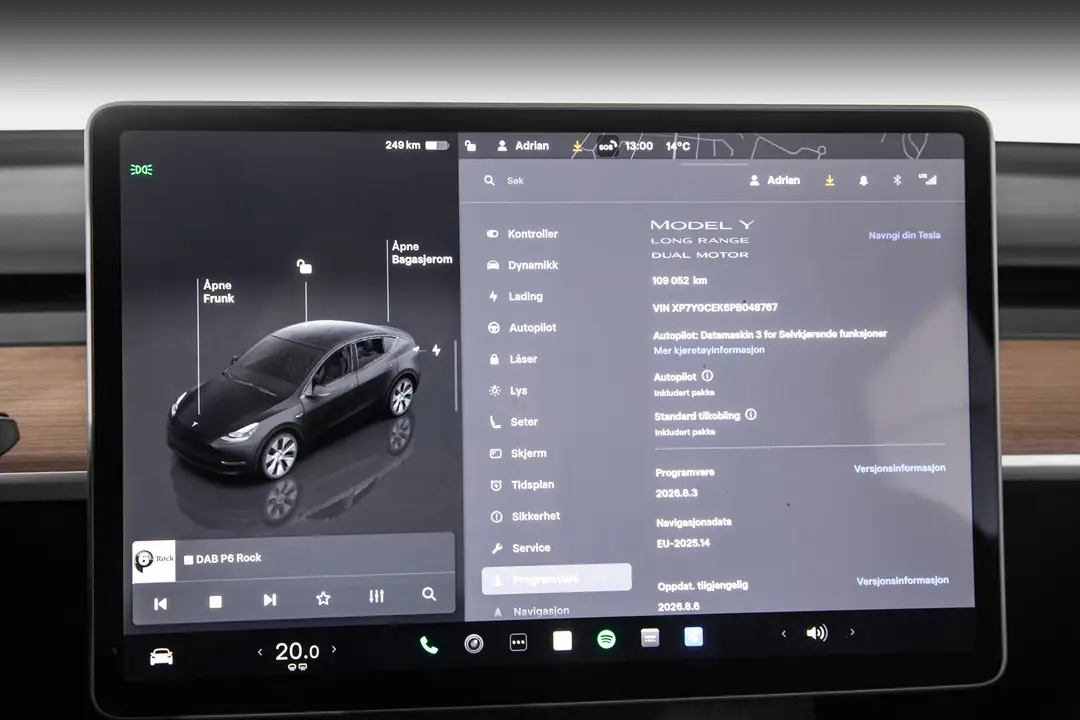Select the VIN number text

(x=715, y=307)
